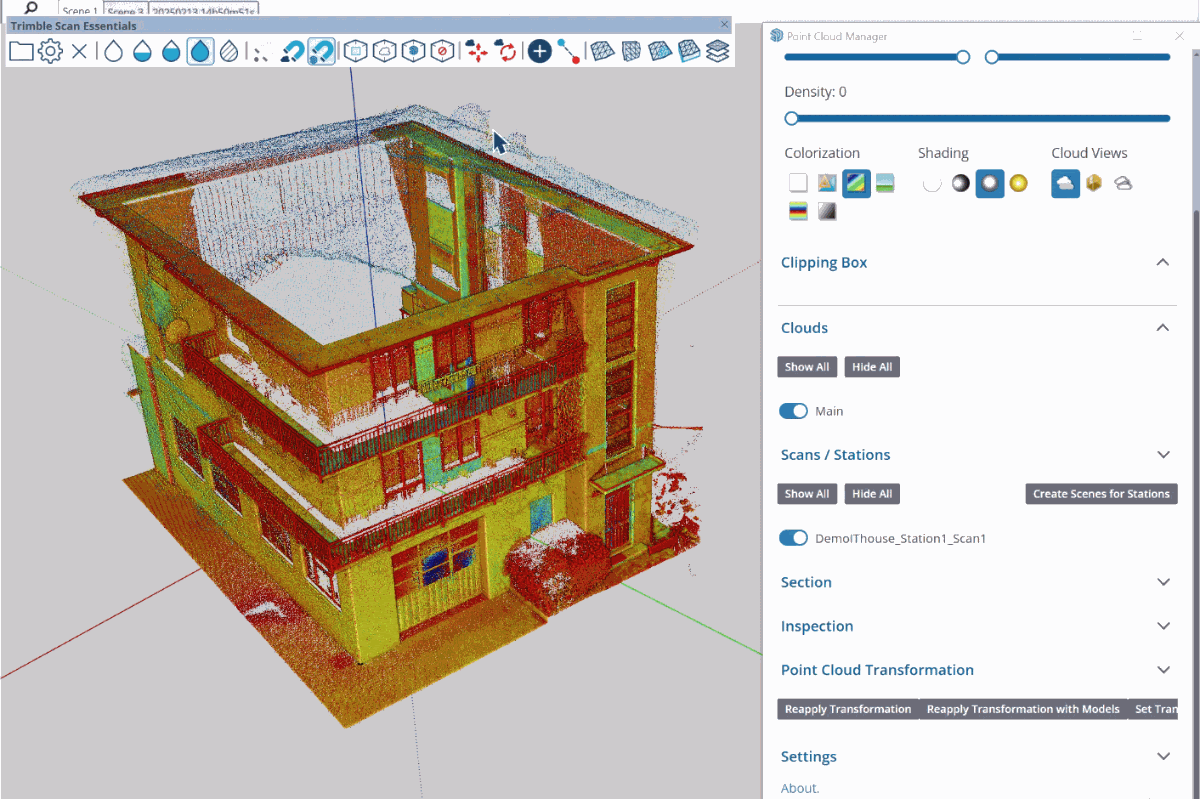Switch to the Scene 1 tab
This screenshot has height=799, width=1200.
click(78, 10)
